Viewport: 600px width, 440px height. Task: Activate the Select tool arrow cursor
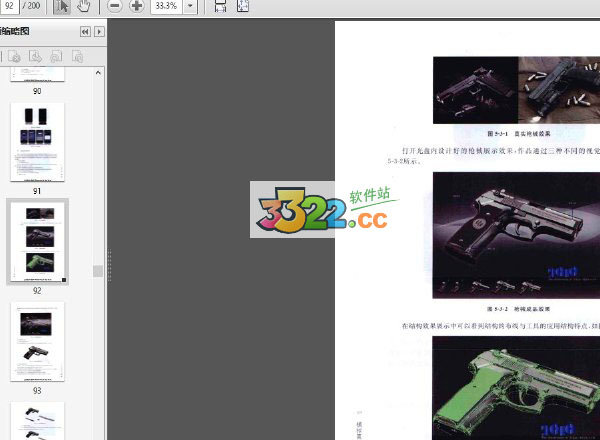click(62, 7)
